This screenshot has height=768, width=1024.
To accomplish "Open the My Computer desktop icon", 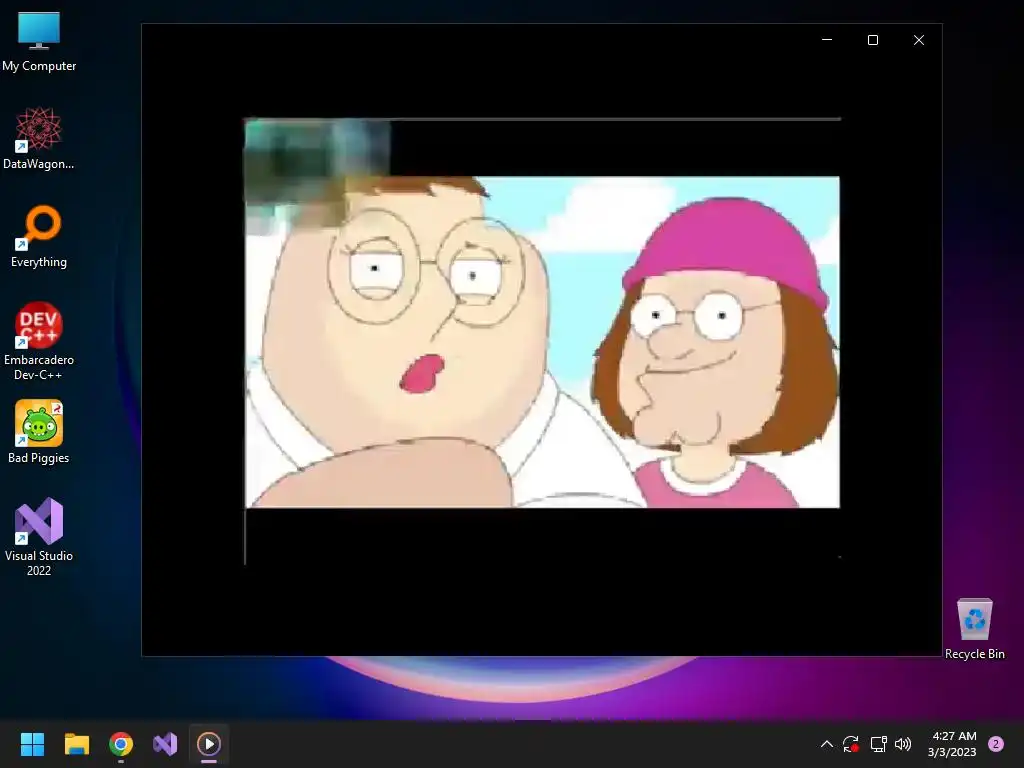I will [x=39, y=42].
